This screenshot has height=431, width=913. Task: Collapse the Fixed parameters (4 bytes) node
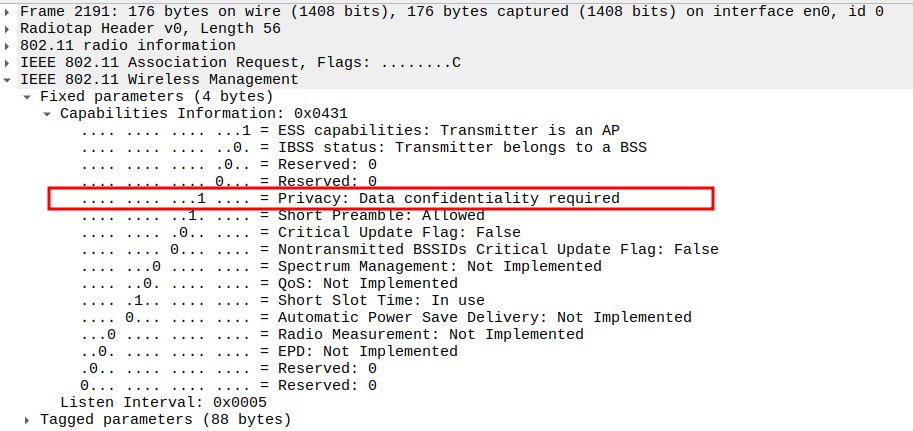click(27, 97)
